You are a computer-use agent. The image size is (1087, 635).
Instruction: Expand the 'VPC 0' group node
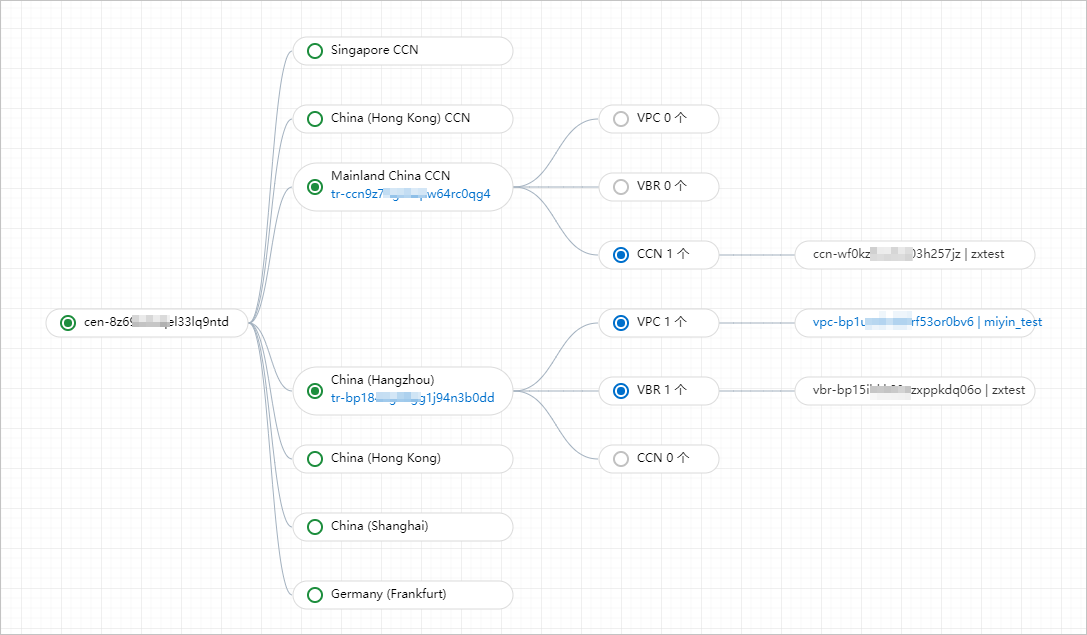pos(659,119)
